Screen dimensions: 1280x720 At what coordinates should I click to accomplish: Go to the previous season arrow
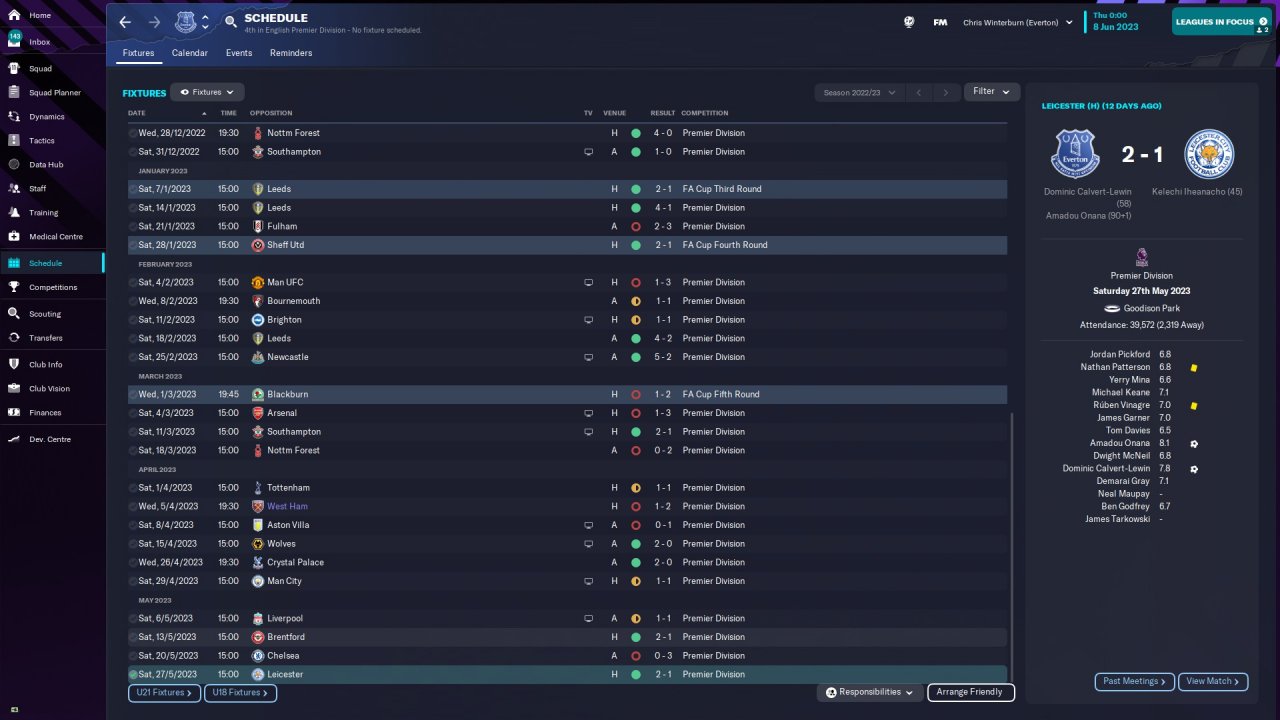[x=919, y=93]
